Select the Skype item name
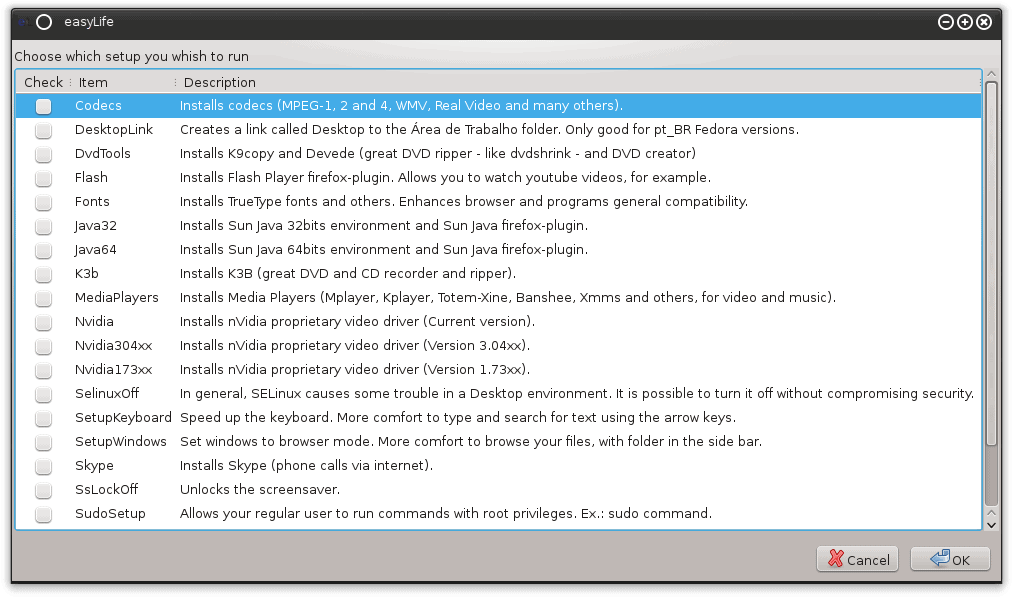Viewport: 1013px width, 598px height. [94, 466]
